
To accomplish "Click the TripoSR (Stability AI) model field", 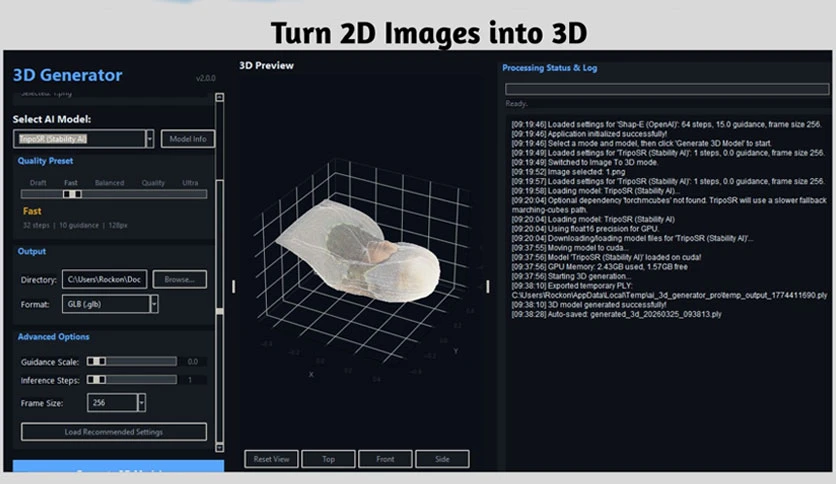I will [x=79, y=139].
